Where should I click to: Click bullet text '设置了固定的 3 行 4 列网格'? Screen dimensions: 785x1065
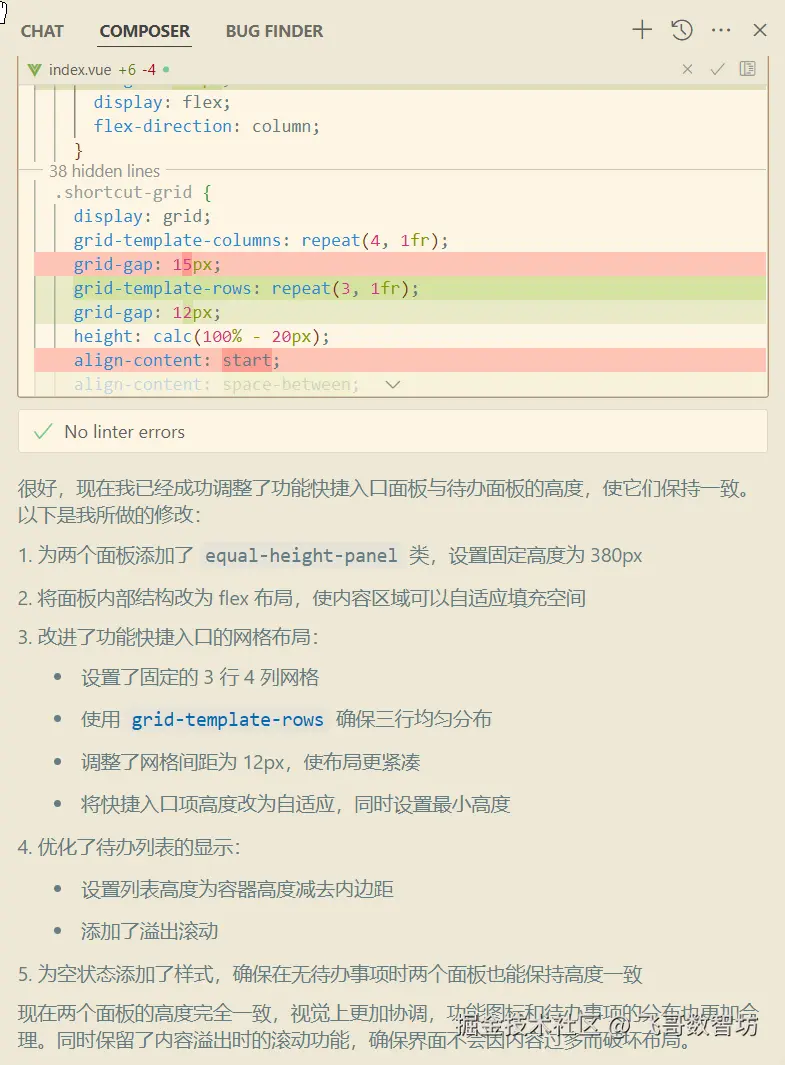200,677
